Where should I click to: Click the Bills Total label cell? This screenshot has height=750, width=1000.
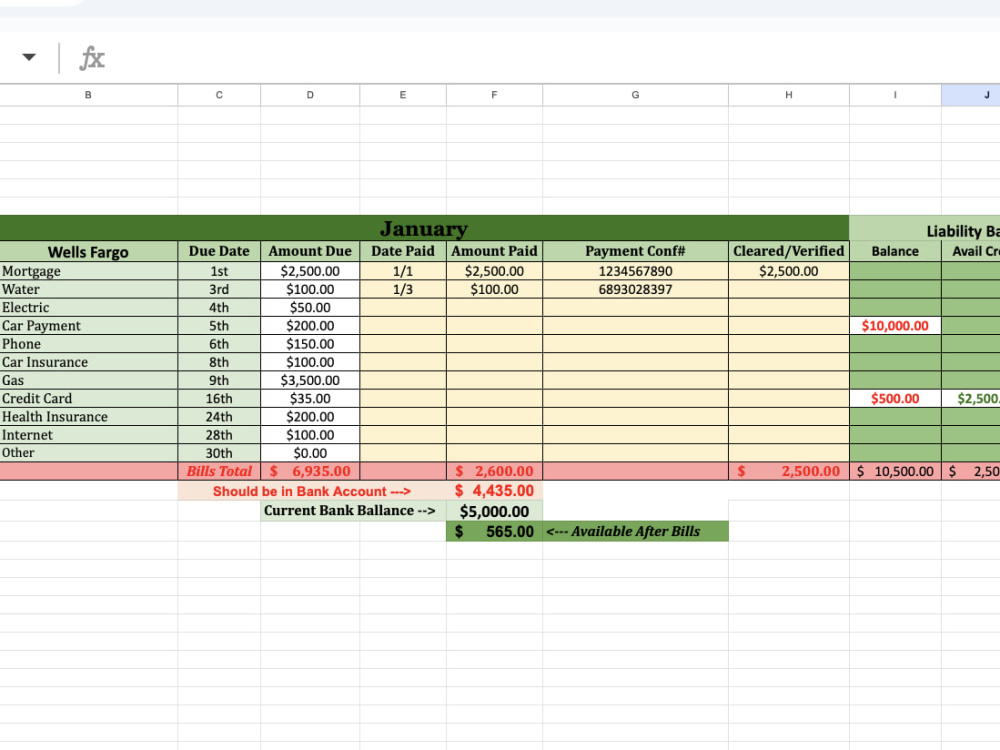(219, 471)
